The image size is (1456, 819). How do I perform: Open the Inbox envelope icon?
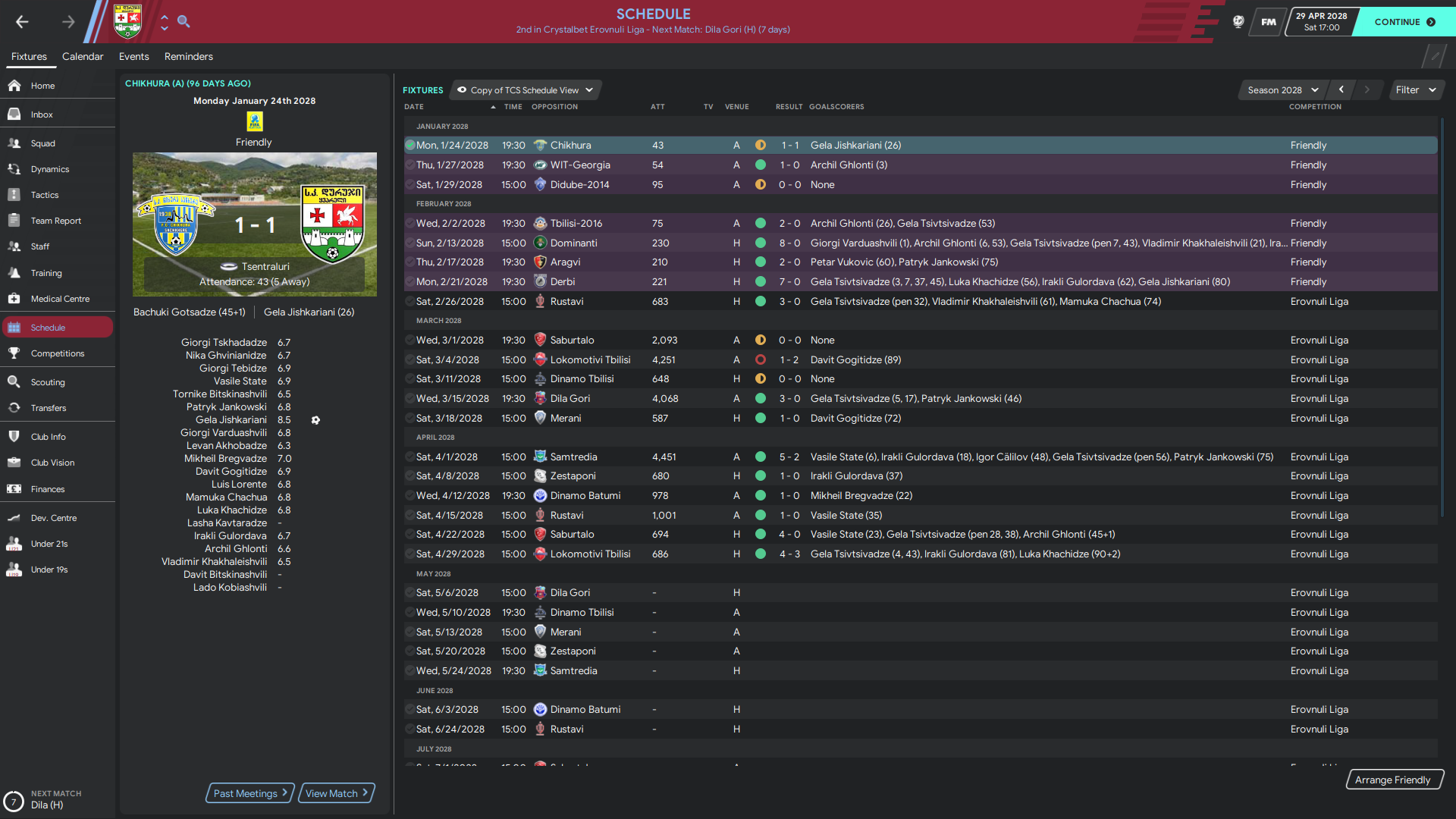click(x=14, y=114)
